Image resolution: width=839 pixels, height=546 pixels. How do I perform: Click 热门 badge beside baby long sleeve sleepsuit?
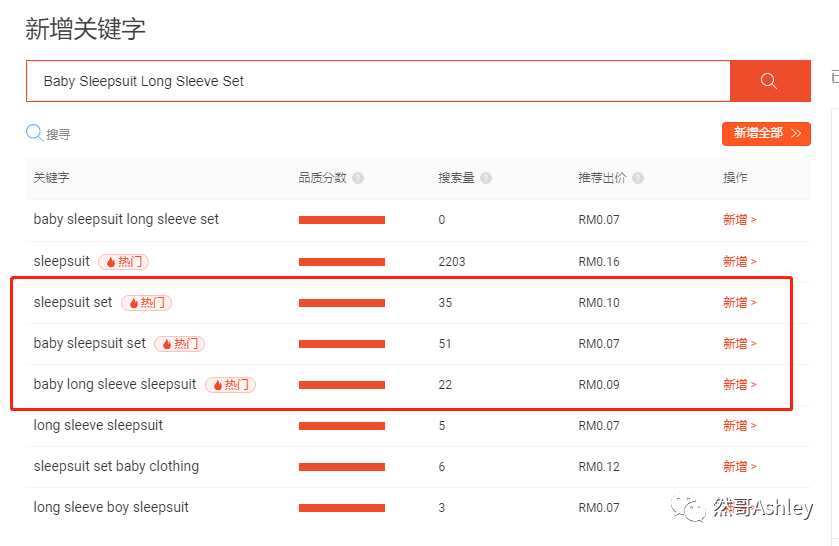(x=231, y=385)
